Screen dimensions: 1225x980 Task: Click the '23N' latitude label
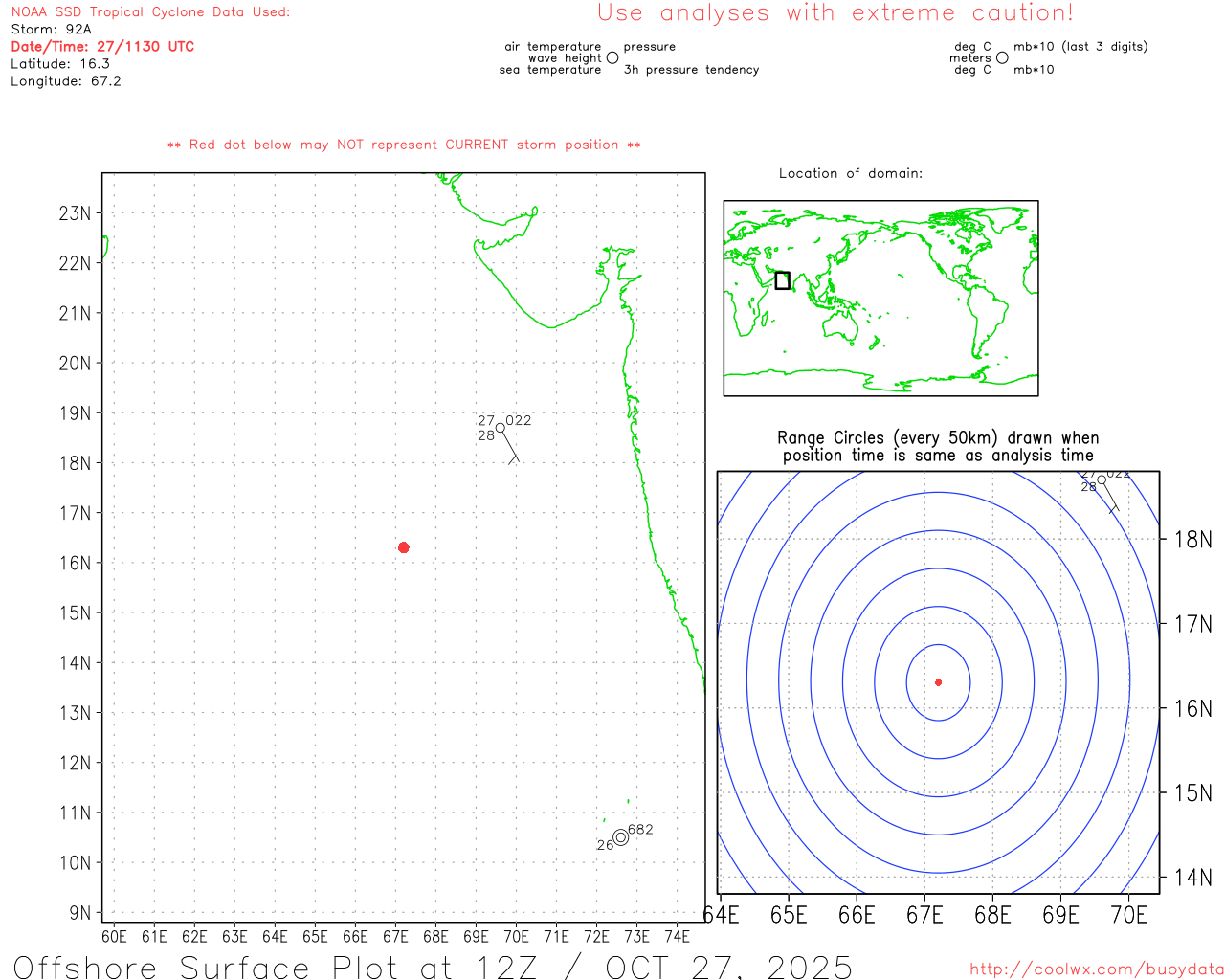[75, 213]
